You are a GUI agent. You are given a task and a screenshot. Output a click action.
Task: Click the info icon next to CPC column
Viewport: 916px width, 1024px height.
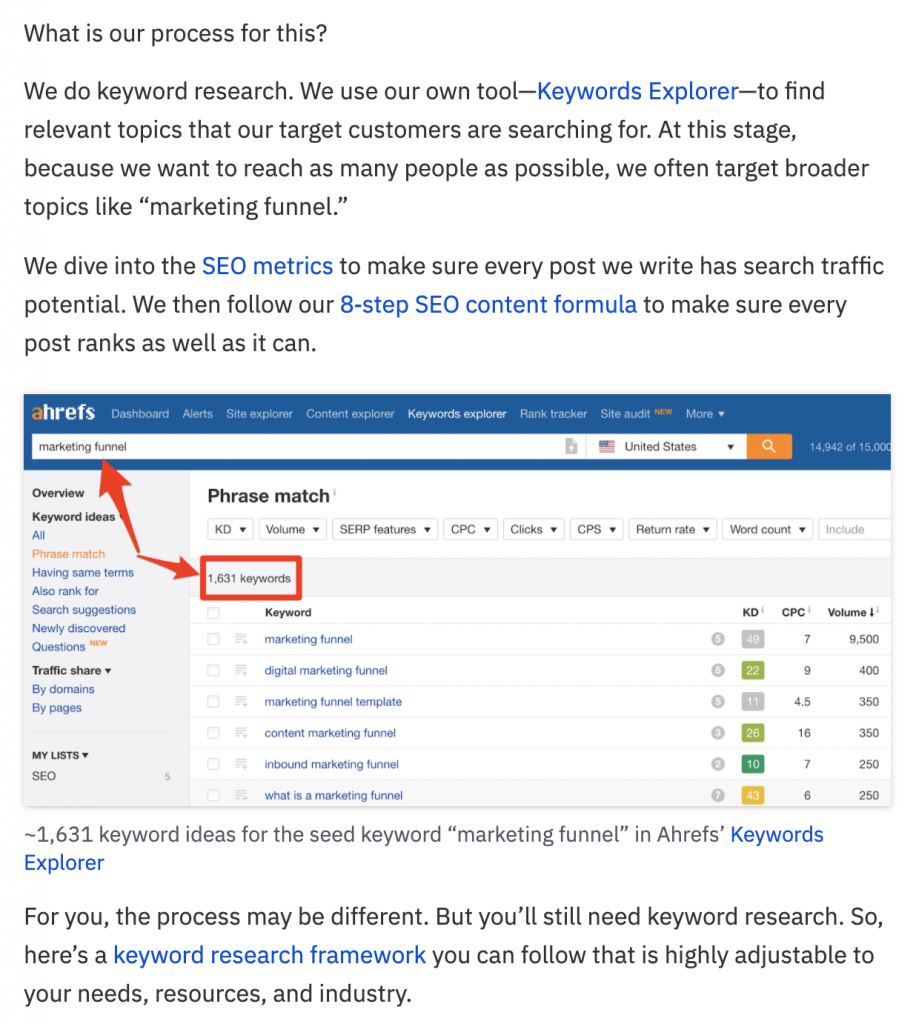(x=809, y=610)
